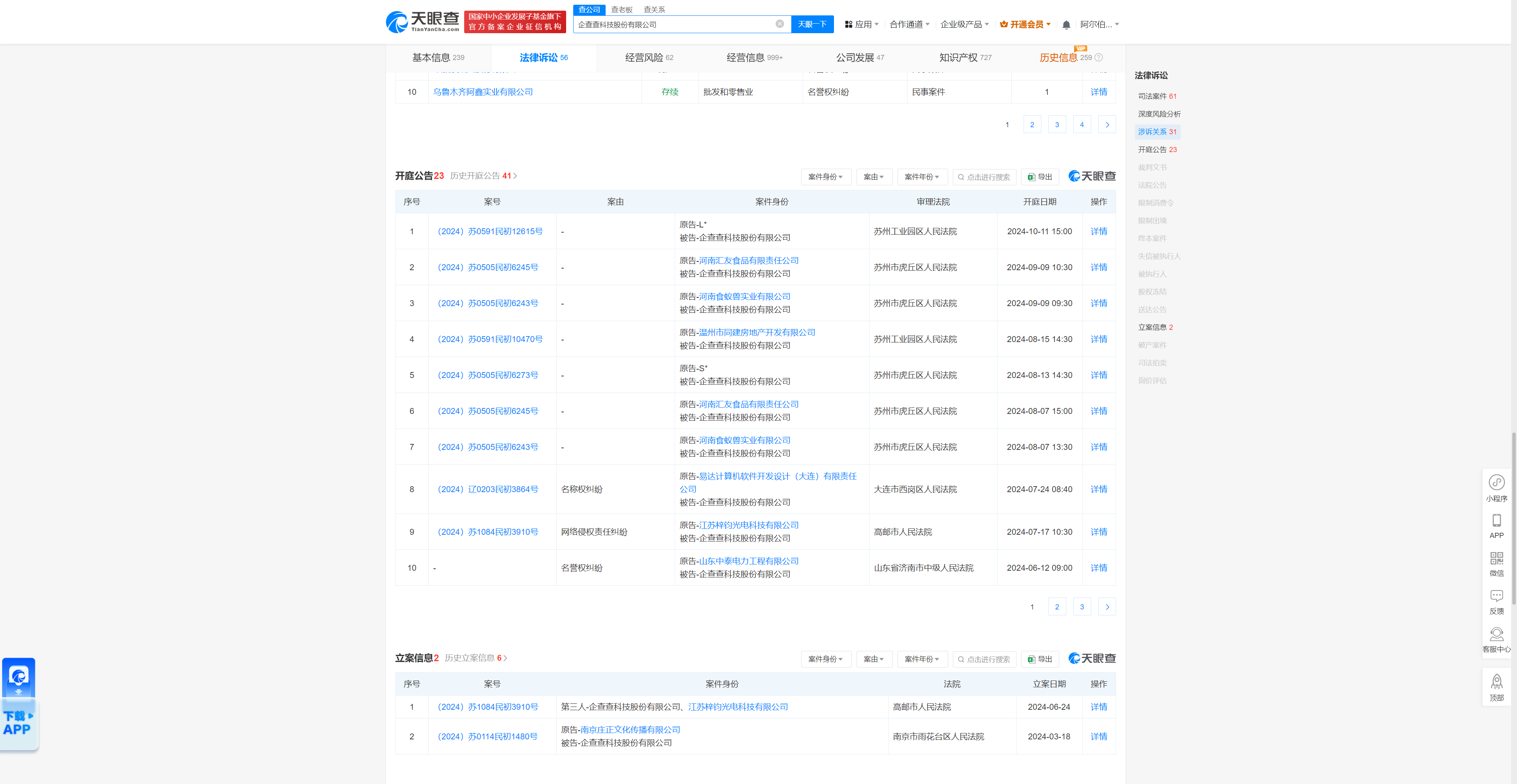Screen dimensions: 1517x784
Task: Select the 查老板 search tab
Action: pos(621,9)
